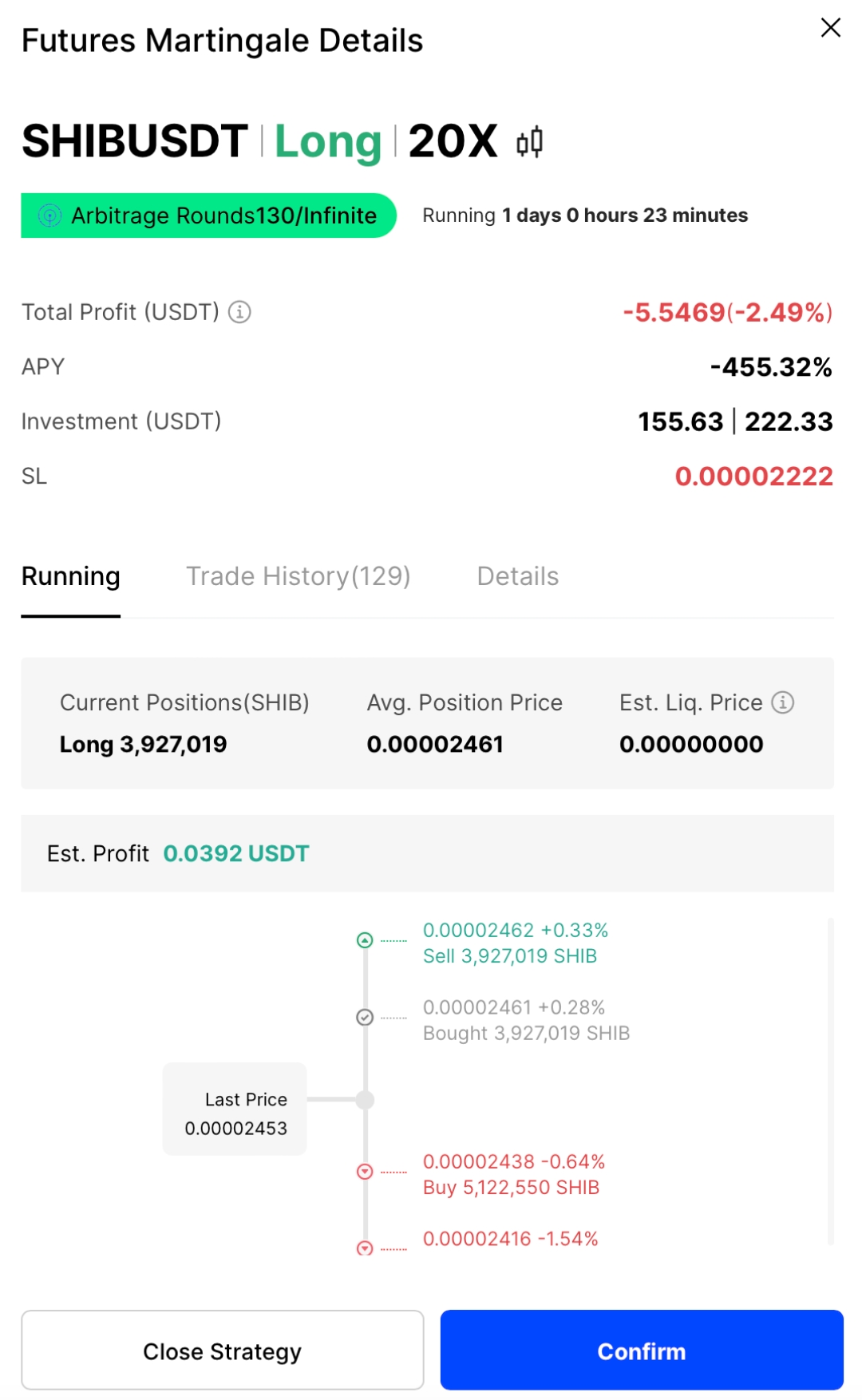
Task: Click the Arbitrage Rounds target icon
Action: pos(50,216)
